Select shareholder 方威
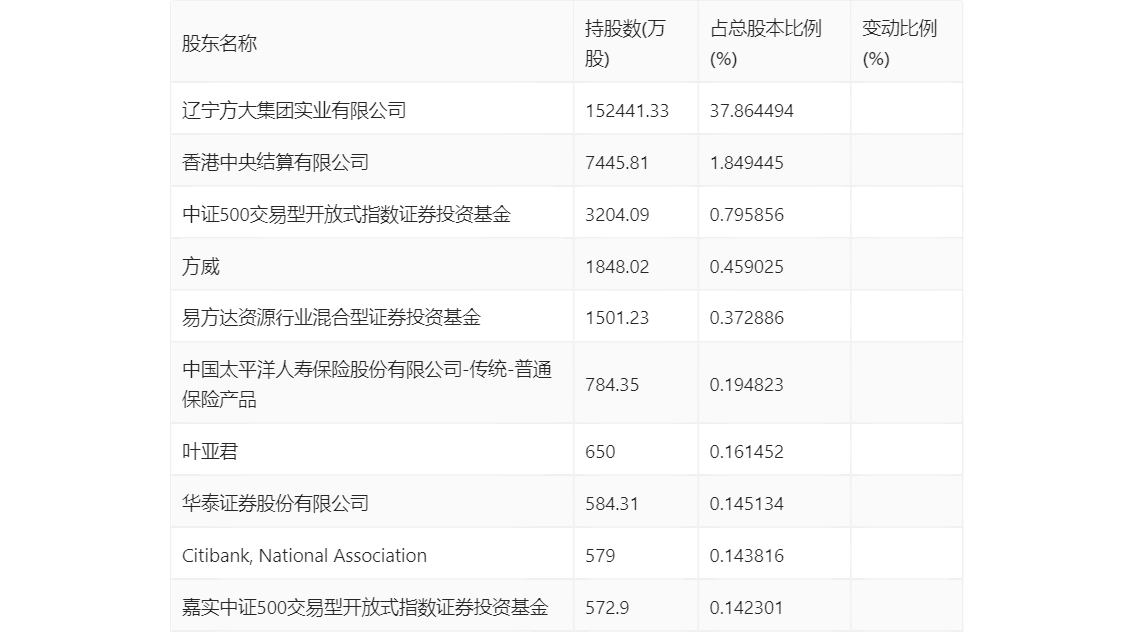 pos(200,267)
